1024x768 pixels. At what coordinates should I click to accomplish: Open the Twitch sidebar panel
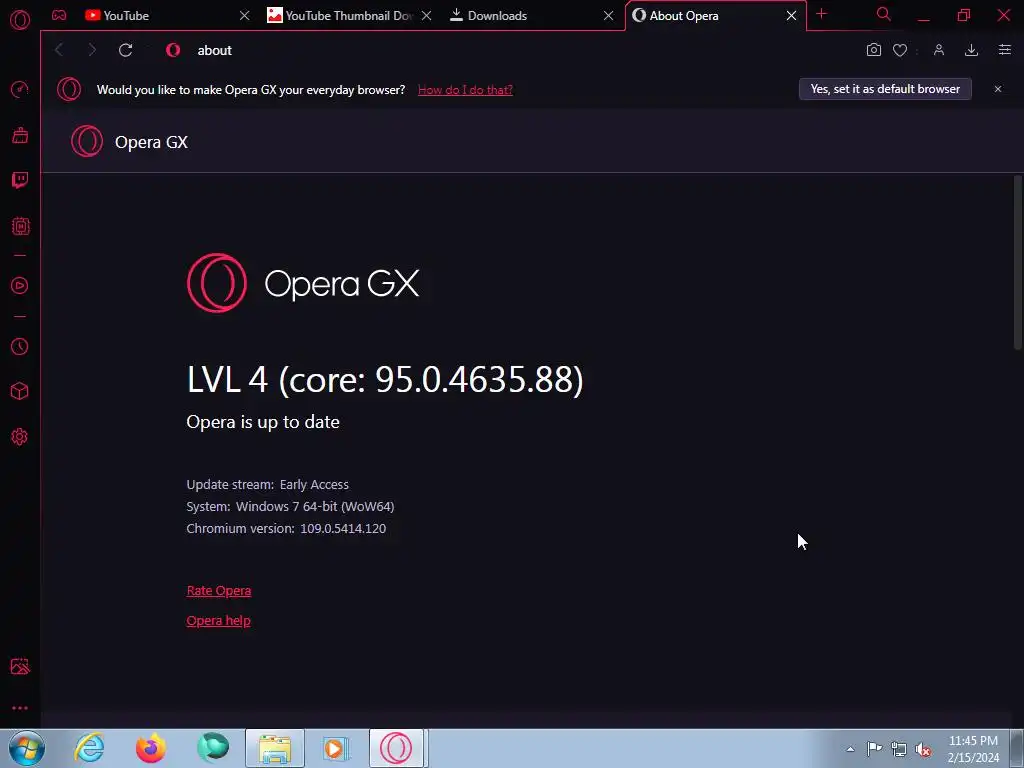tap(20, 180)
